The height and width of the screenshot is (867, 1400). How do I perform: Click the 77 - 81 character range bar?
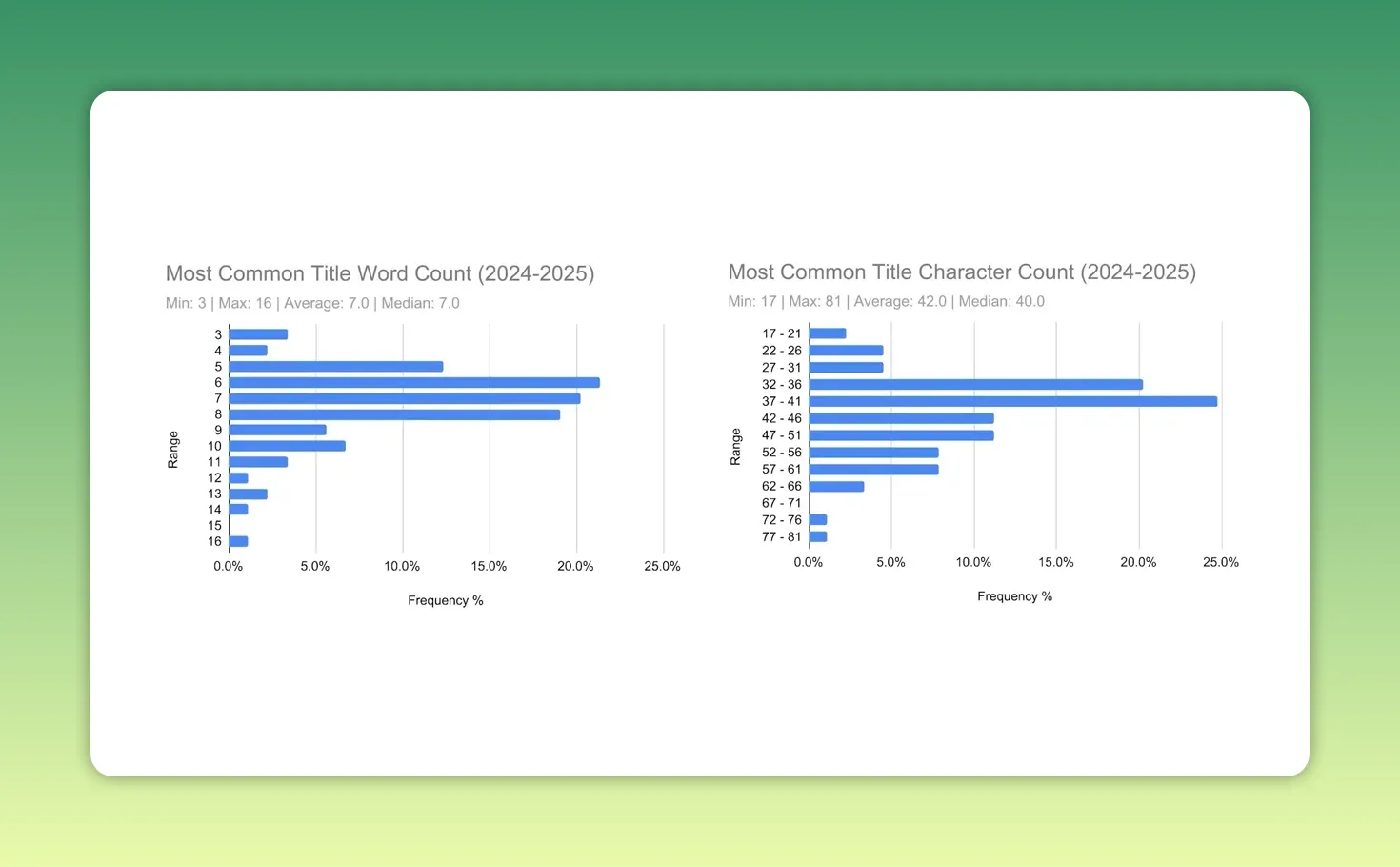[x=818, y=537]
